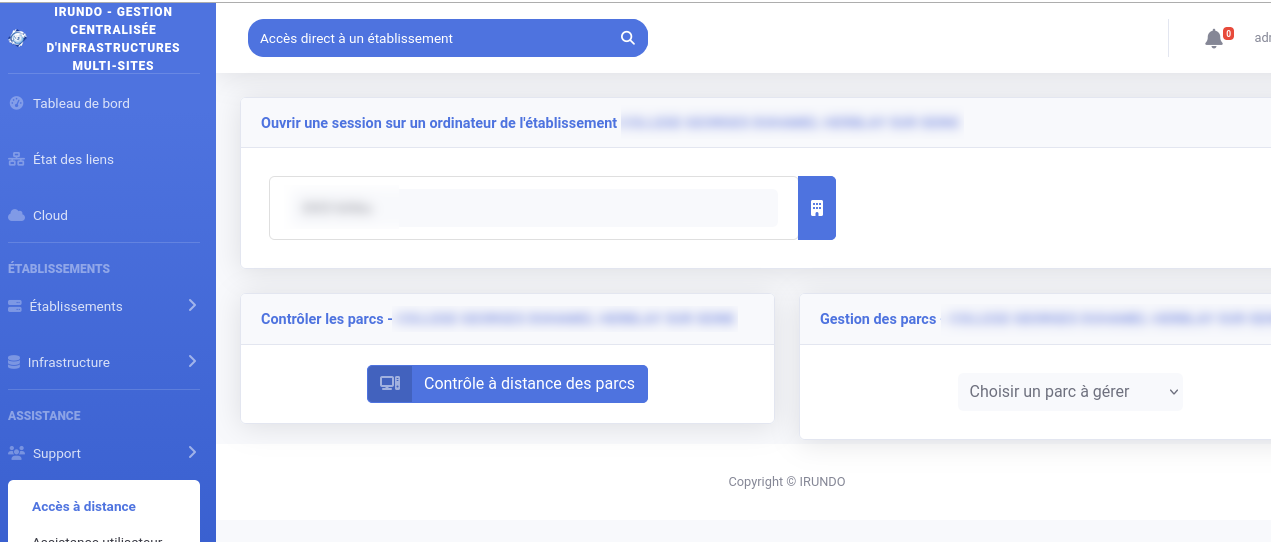Open the Choisir un parc à gérer dropdown
Image resolution: width=1271 pixels, height=542 pixels.
1070,392
